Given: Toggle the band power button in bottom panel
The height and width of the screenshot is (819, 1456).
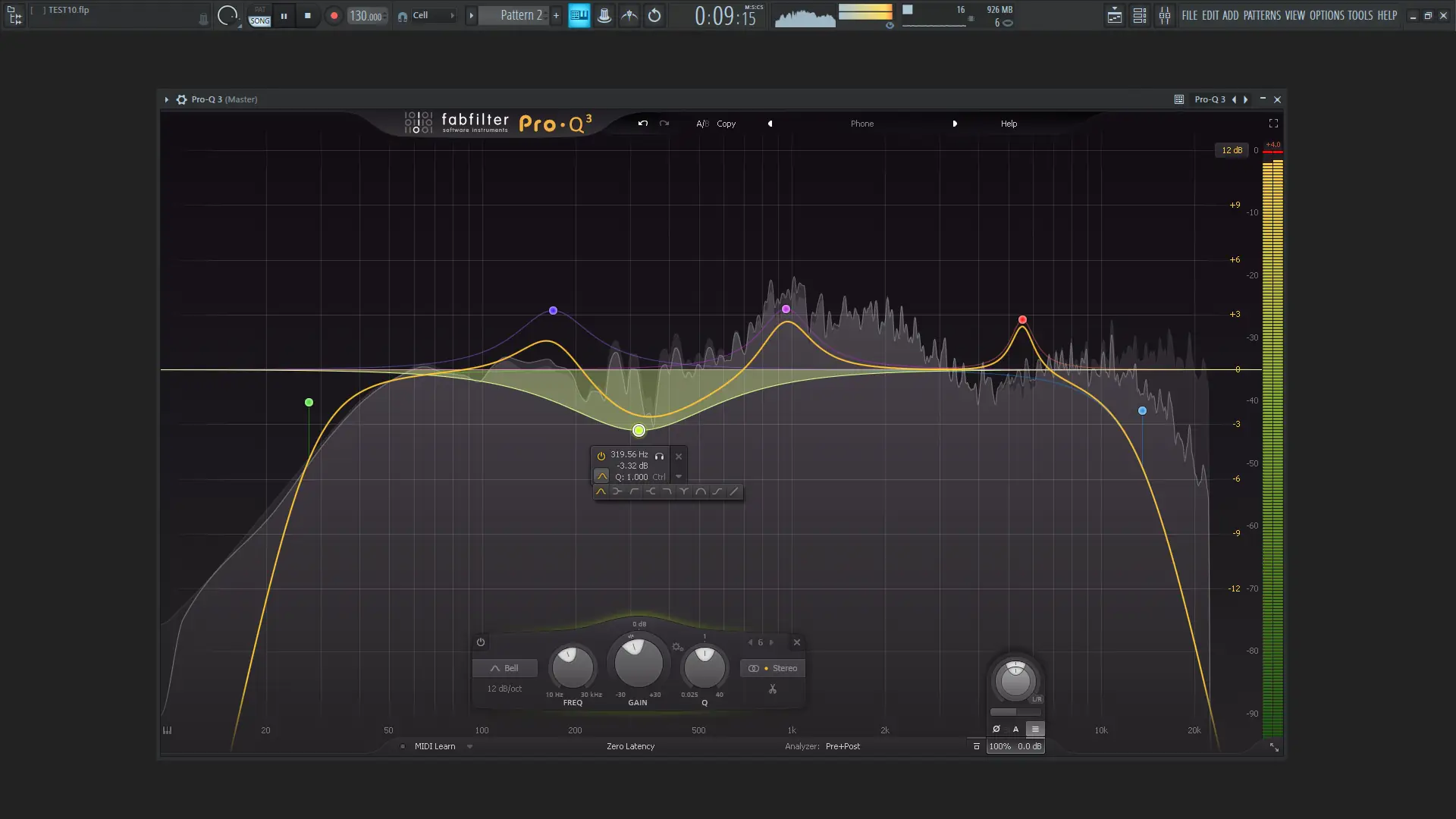Looking at the screenshot, I should click(x=480, y=642).
